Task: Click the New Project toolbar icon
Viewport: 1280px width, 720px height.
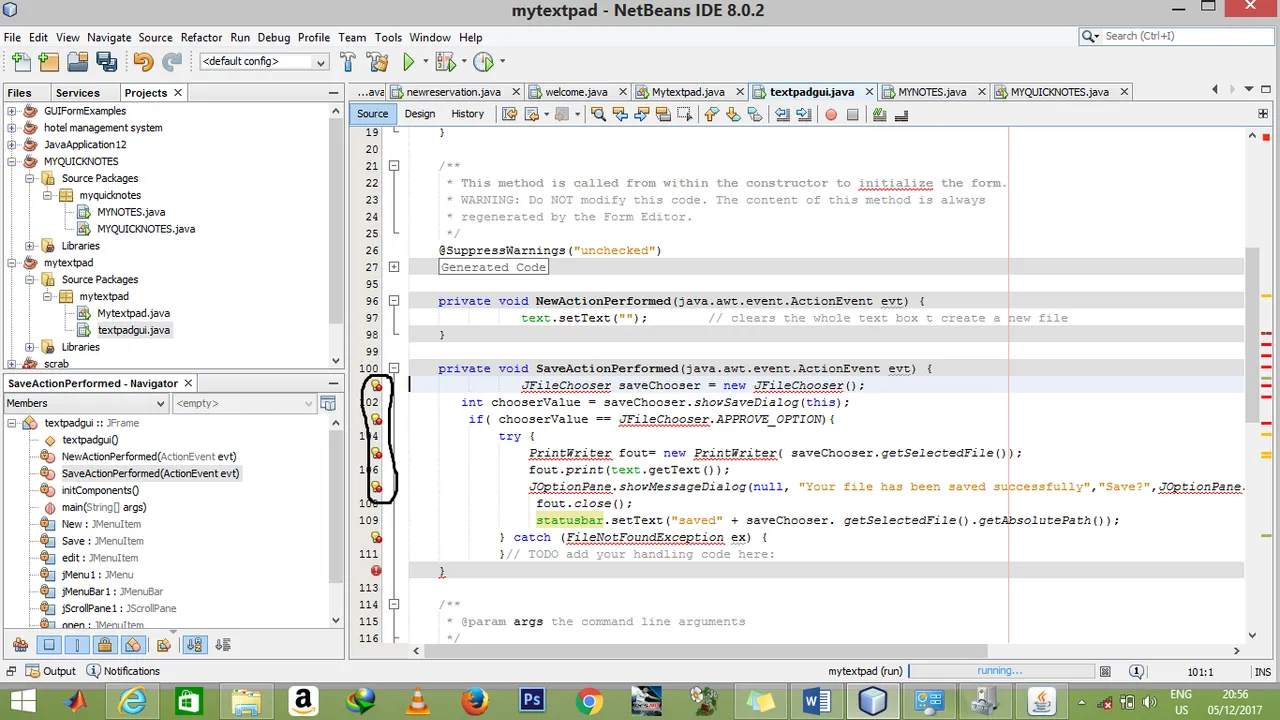Action: click(48, 62)
